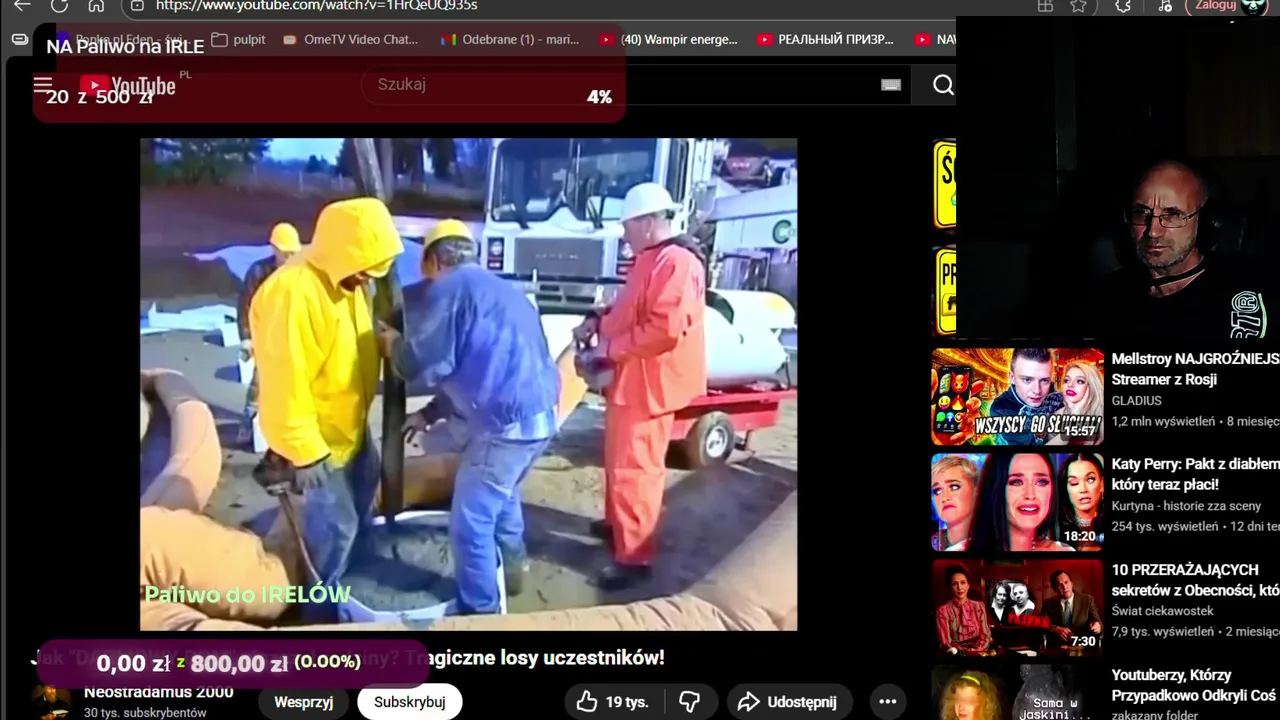Like the video with thumbs up
The height and width of the screenshot is (720, 1280).
[612, 702]
